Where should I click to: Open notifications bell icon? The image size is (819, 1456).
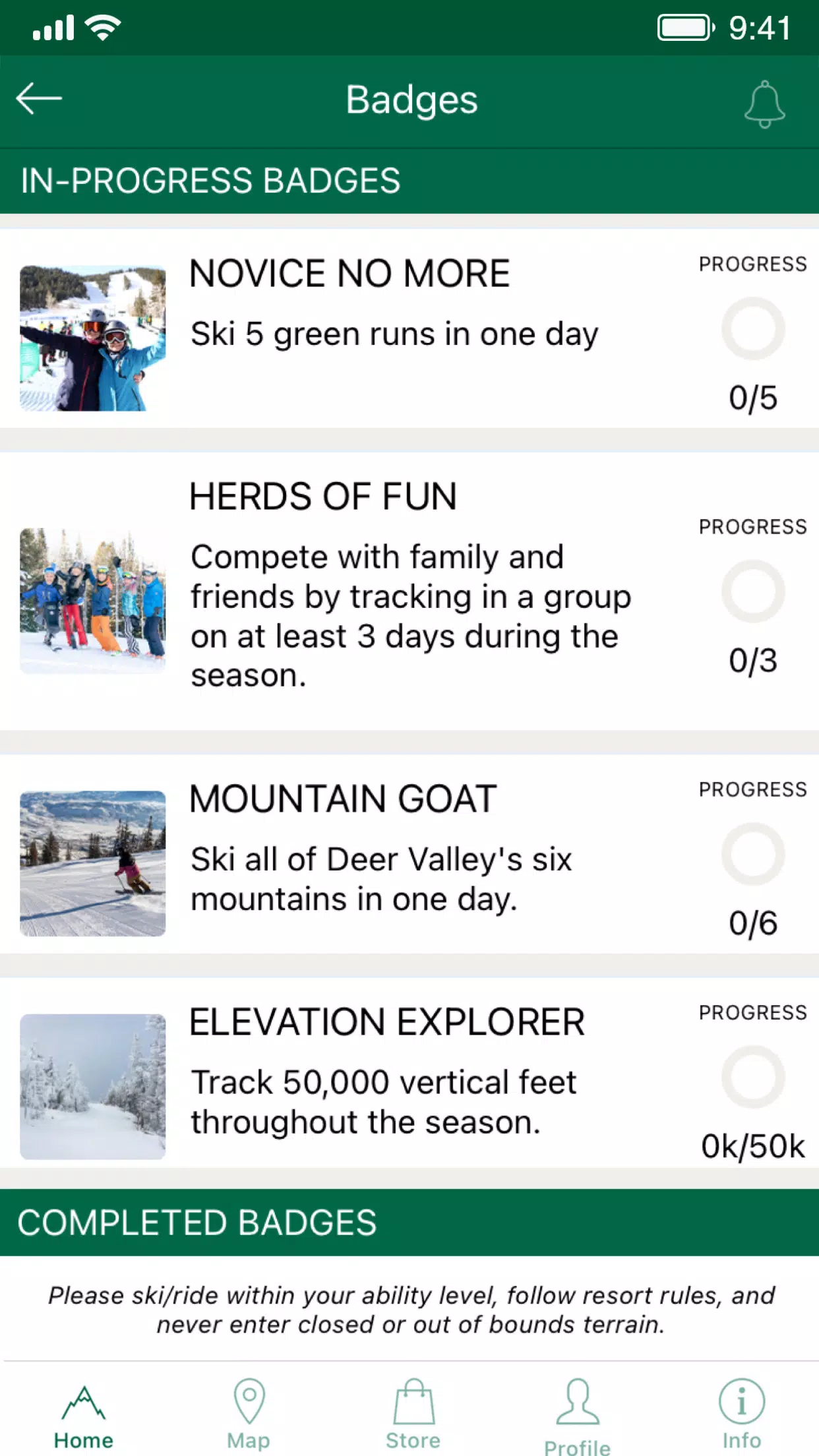click(764, 104)
